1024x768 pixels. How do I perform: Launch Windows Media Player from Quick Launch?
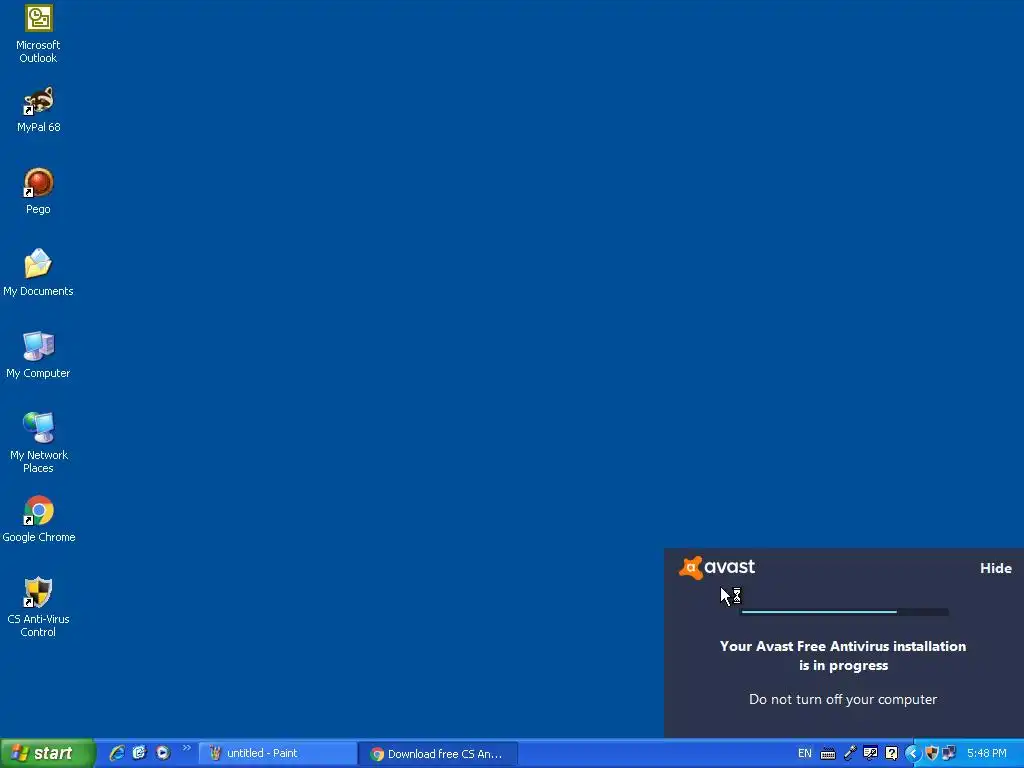(163, 753)
